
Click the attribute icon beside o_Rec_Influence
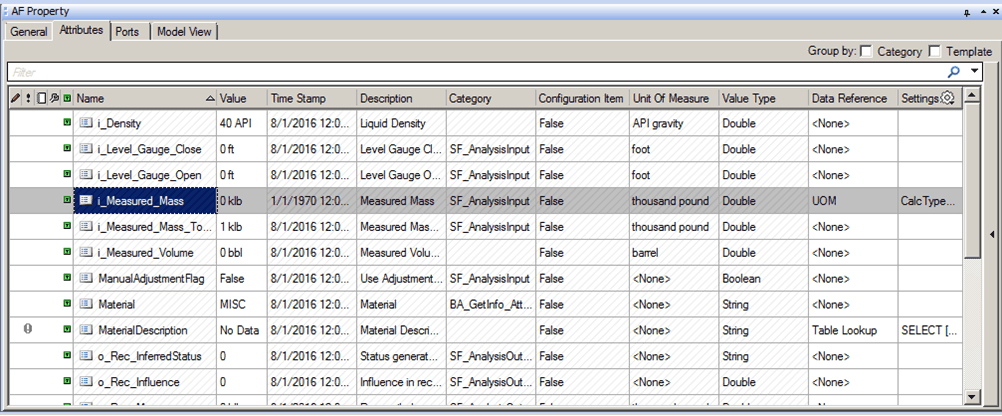(x=86, y=382)
